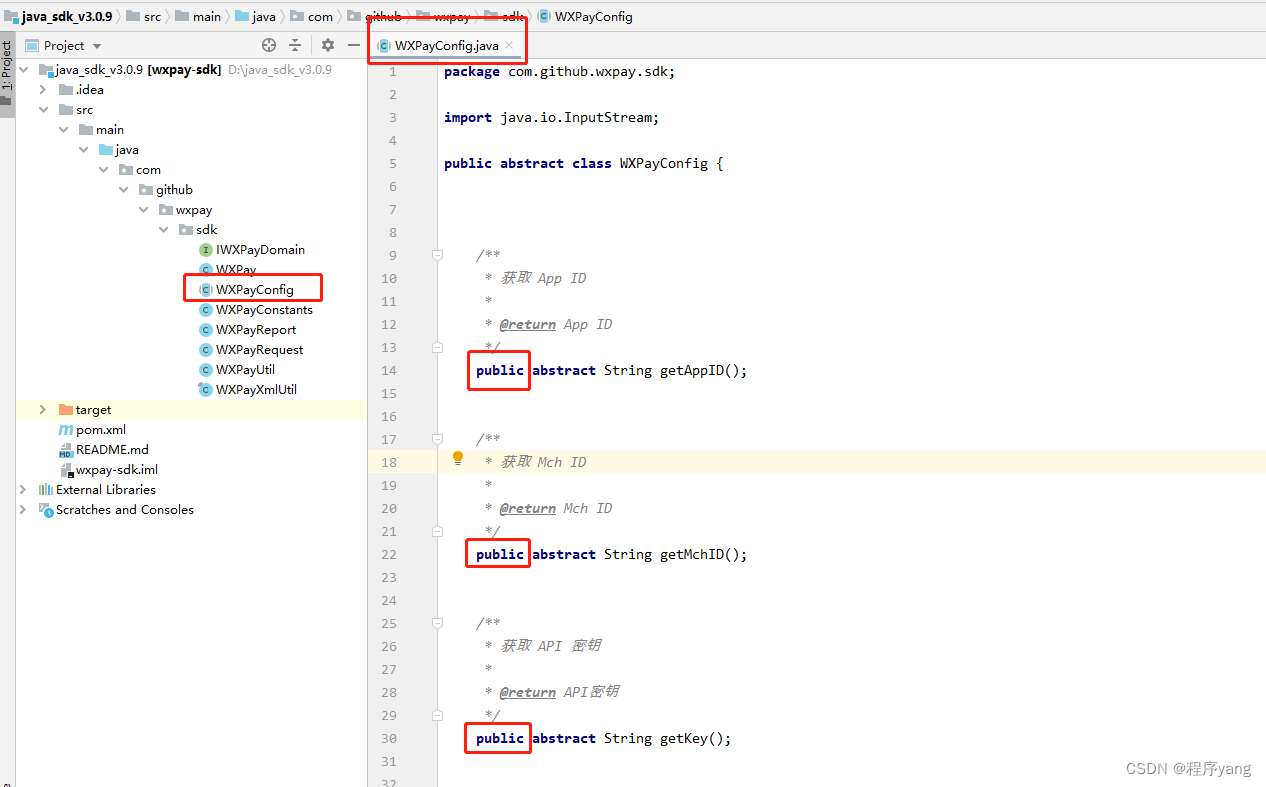
Task: Collapse the sdk package node
Action: pyautogui.click(x=163, y=229)
